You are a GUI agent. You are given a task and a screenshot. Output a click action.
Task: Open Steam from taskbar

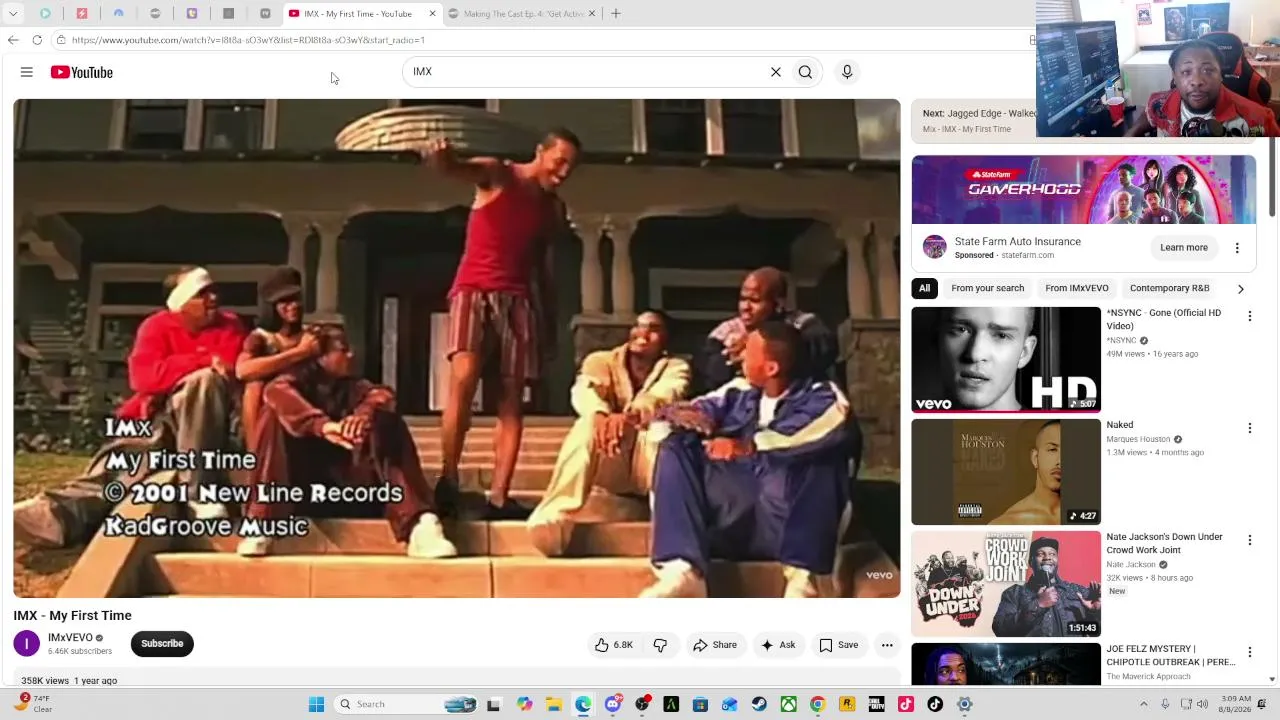[x=759, y=704]
